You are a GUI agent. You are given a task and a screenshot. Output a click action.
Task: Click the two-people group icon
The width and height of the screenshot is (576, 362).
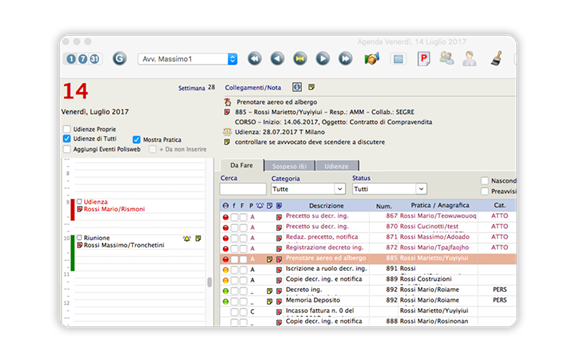[446, 58]
